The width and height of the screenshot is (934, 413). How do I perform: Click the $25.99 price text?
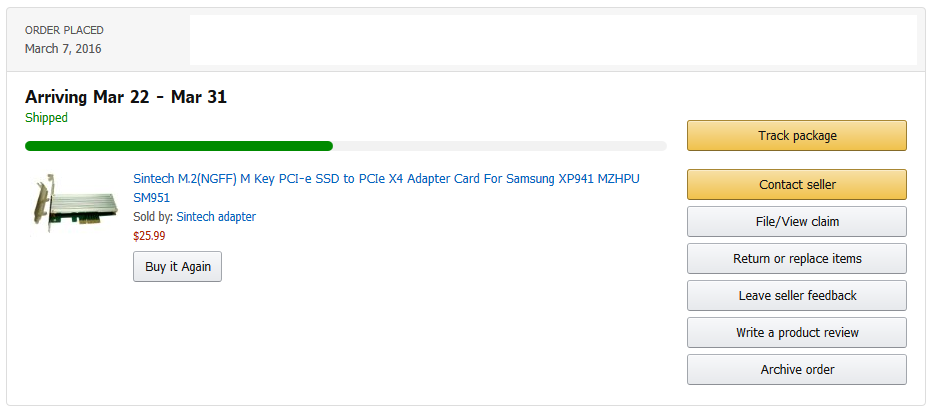click(149, 236)
